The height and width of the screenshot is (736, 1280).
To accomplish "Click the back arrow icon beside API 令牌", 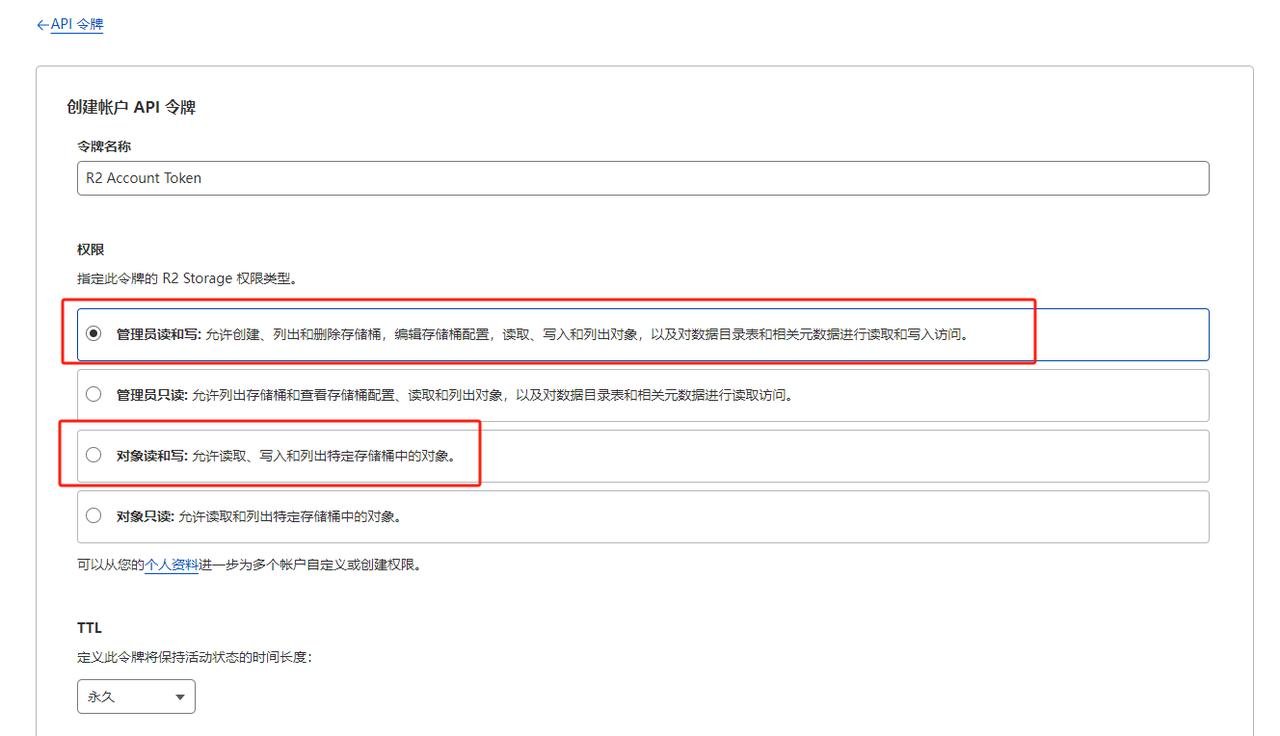I will tap(40, 24).
